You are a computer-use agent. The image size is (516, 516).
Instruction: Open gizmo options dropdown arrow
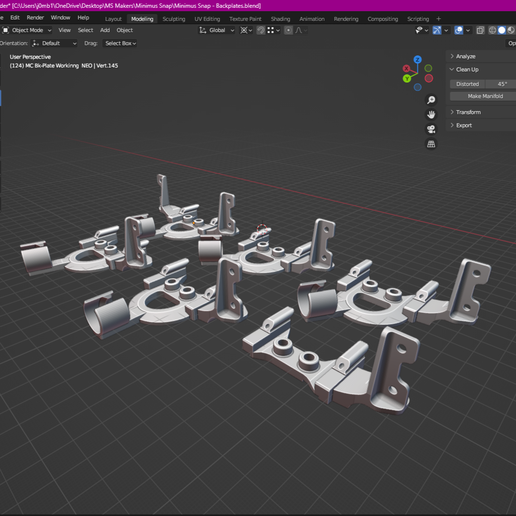[x=446, y=30]
